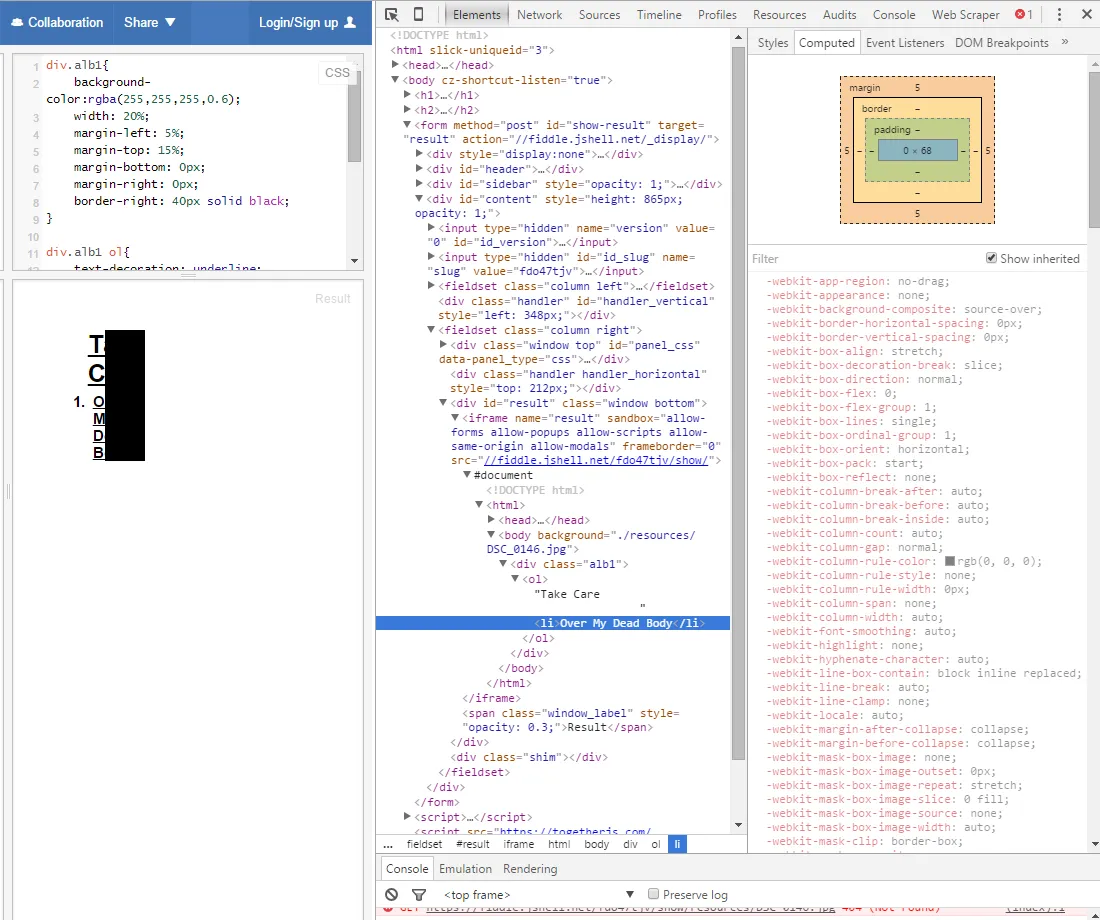Image resolution: width=1100 pixels, height=920 pixels.
Task: Expand the head element node
Action: tap(395, 65)
